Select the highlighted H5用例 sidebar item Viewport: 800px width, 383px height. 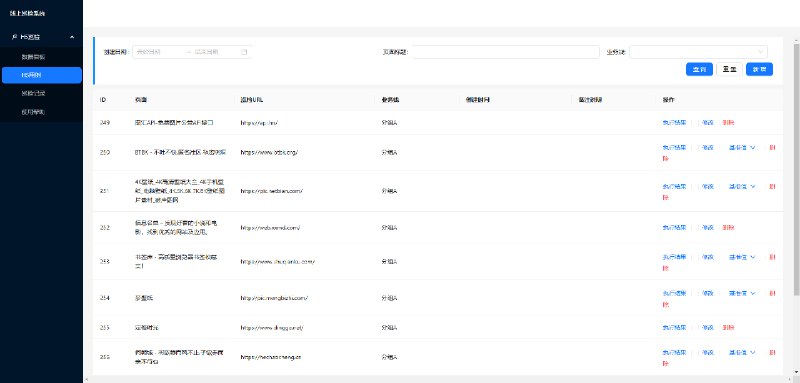point(42,75)
